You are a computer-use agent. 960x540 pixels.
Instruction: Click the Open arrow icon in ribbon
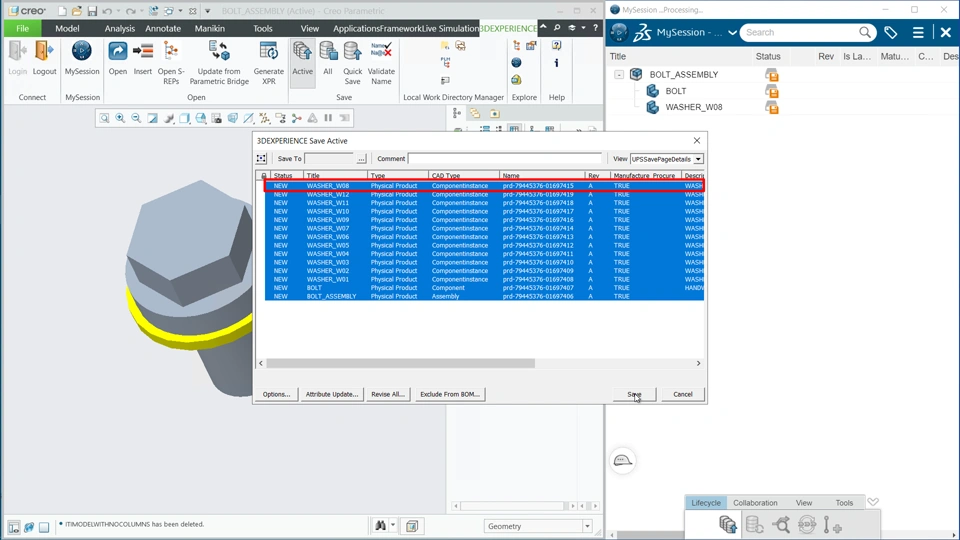coord(118,51)
